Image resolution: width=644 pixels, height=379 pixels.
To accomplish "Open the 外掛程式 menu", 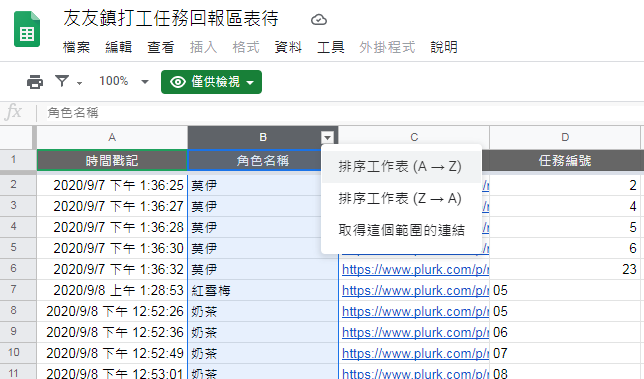I will pos(387,47).
